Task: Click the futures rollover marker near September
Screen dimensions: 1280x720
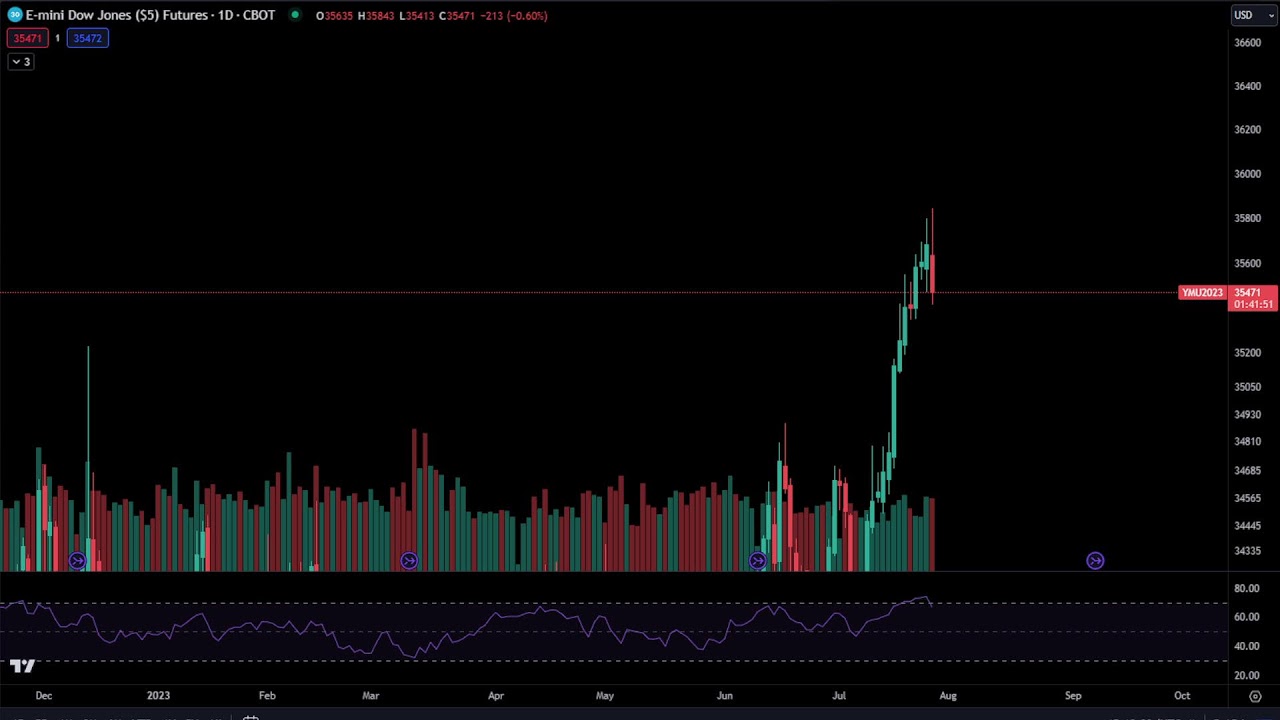Action: (x=1095, y=561)
